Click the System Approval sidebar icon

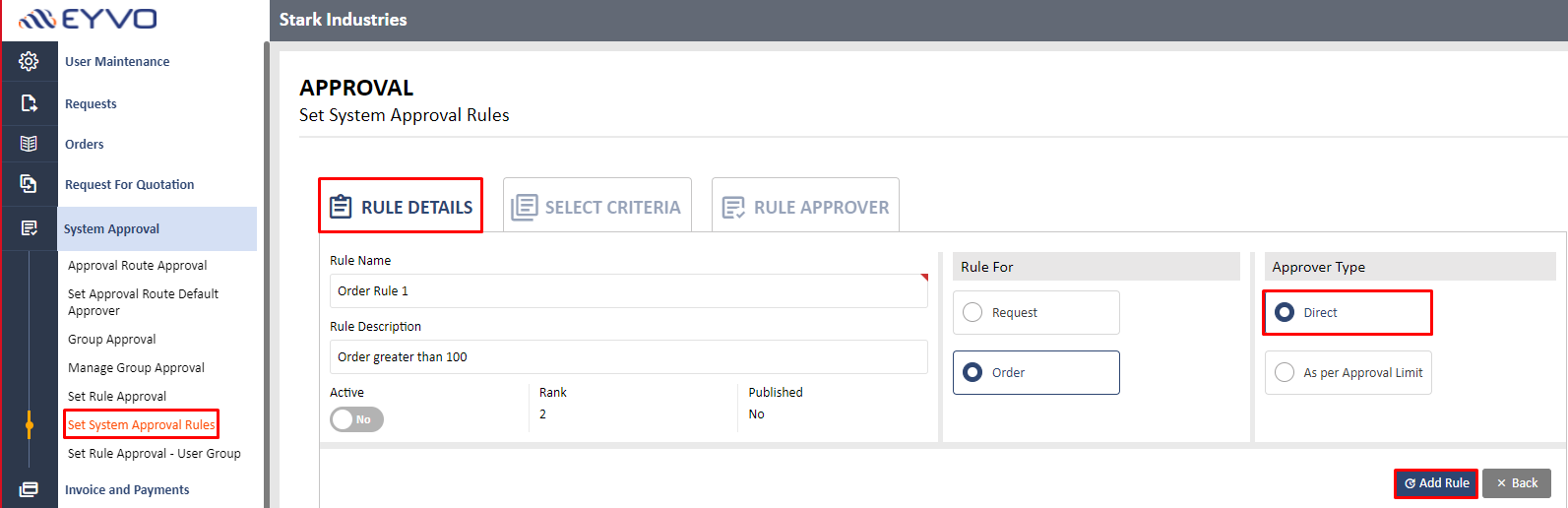29,228
